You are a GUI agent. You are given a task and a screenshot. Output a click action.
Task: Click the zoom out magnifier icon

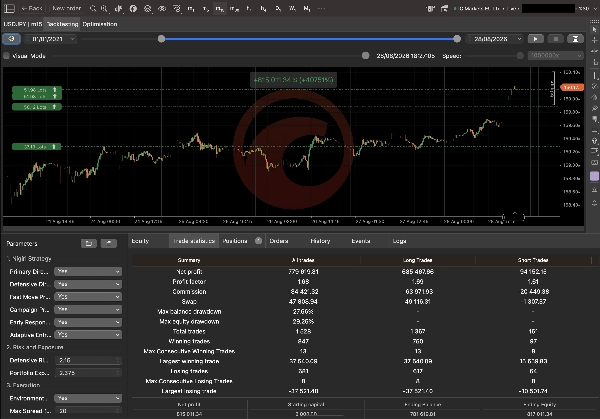(93, 8)
